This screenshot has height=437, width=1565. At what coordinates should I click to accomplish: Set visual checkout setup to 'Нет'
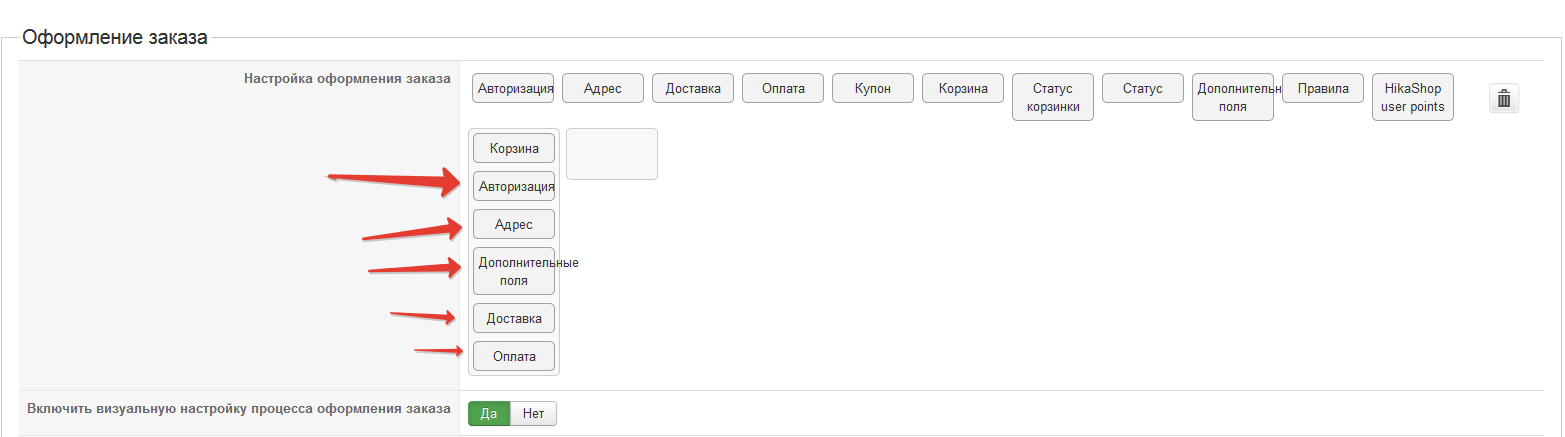[x=533, y=414]
